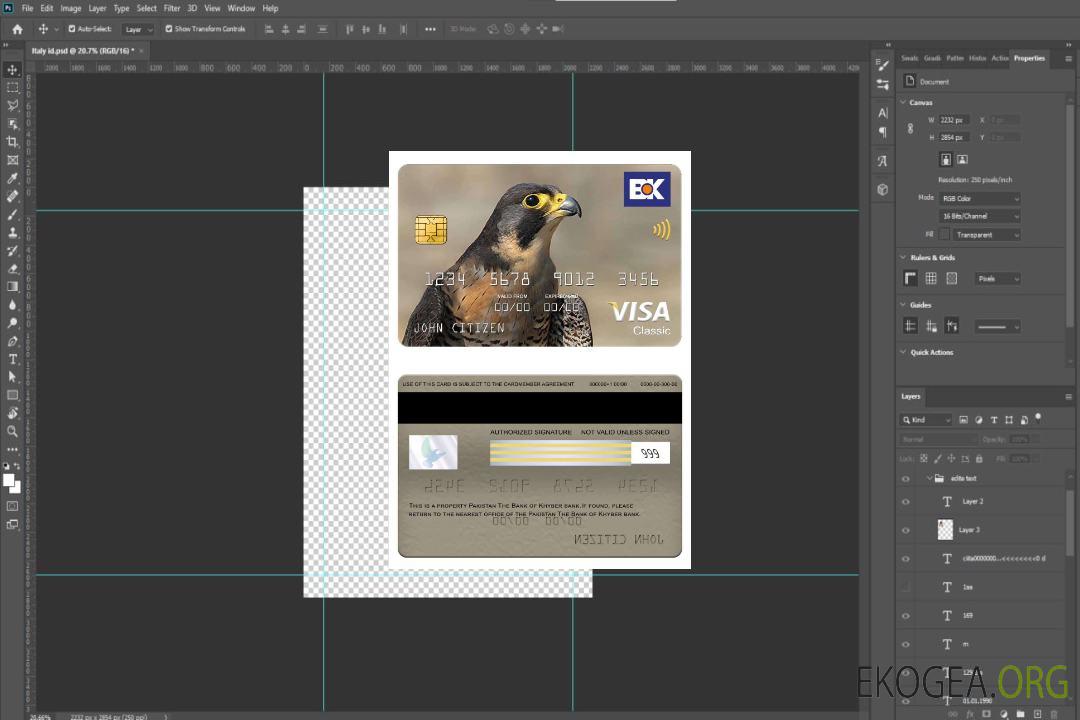Open the 3D panel cube icon
Screen dimensions: 1080x720
[x=883, y=189]
